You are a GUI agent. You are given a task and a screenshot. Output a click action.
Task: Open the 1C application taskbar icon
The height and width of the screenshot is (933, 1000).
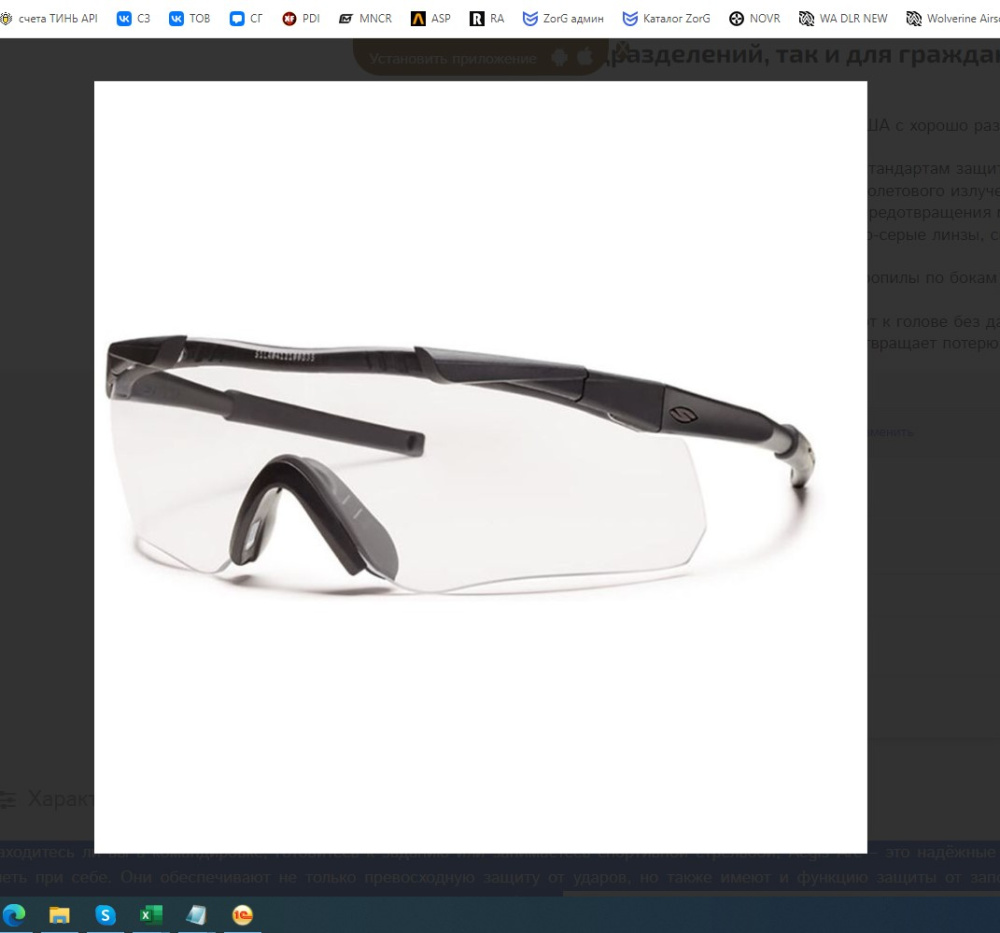click(x=242, y=915)
